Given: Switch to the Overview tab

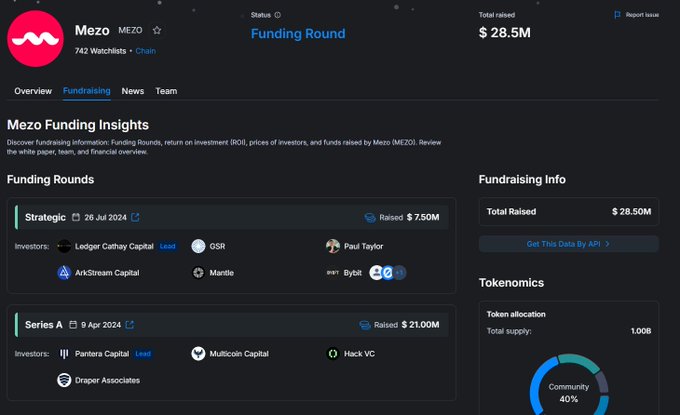Looking at the screenshot, I should tap(33, 91).
